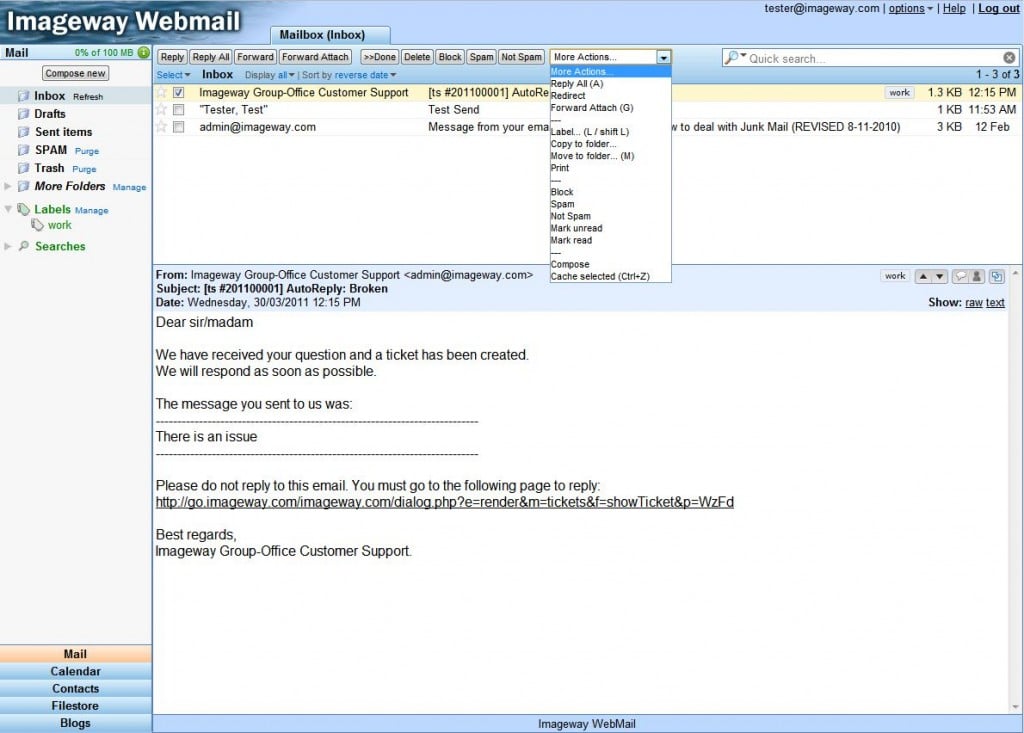Image resolution: width=1024 pixels, height=733 pixels.
Task: Clear the quick search with the X icon
Action: (1009, 59)
